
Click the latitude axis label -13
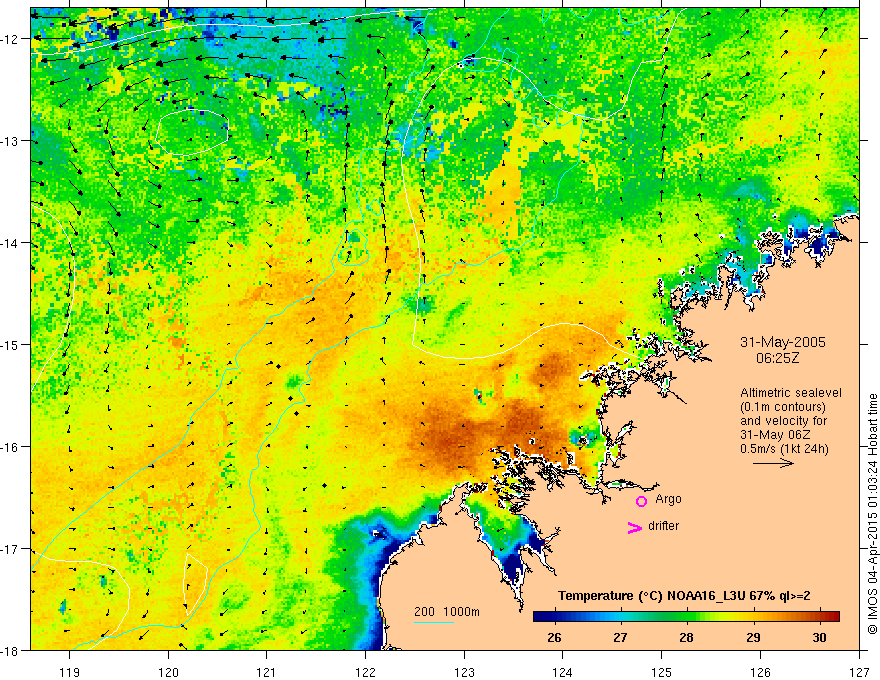[x=11, y=141]
